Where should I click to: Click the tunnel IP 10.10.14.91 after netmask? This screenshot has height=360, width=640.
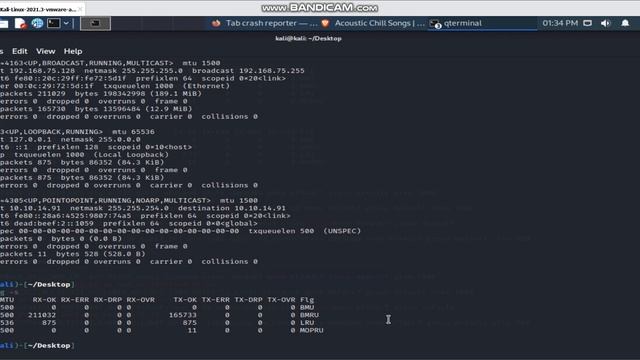pos(260,208)
